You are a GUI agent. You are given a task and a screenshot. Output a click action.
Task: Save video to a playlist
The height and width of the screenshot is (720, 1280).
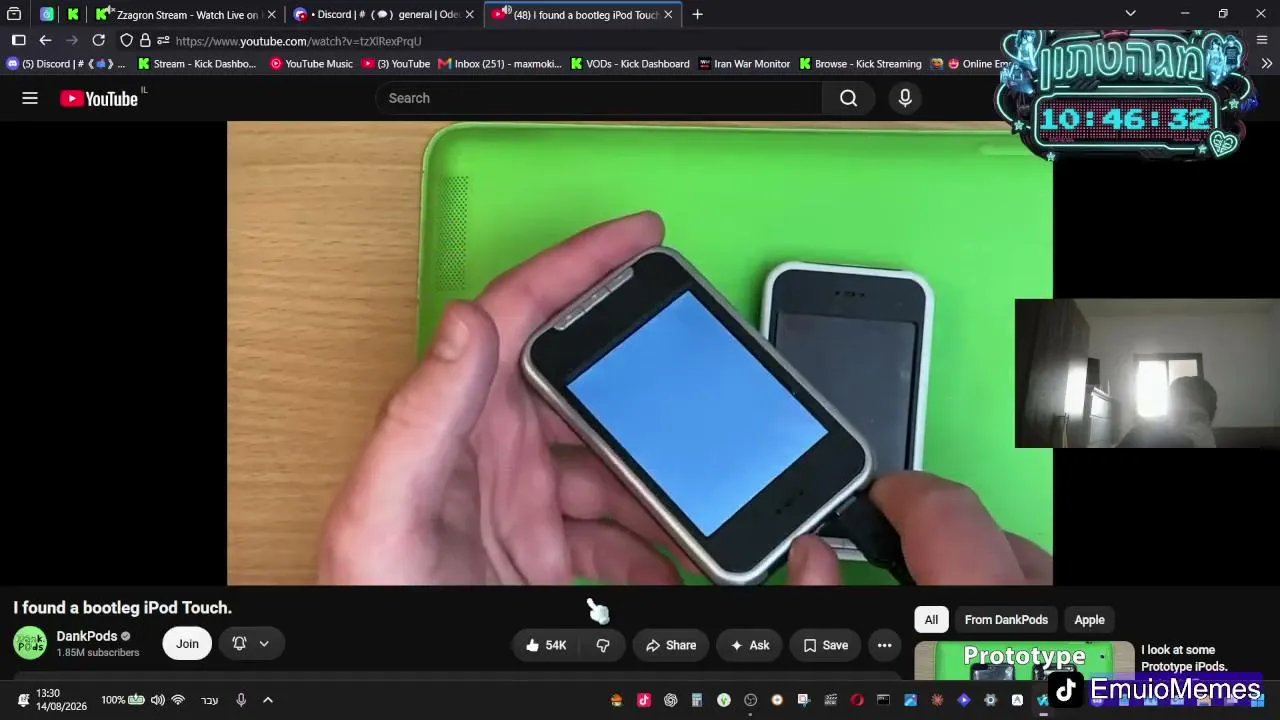826,645
